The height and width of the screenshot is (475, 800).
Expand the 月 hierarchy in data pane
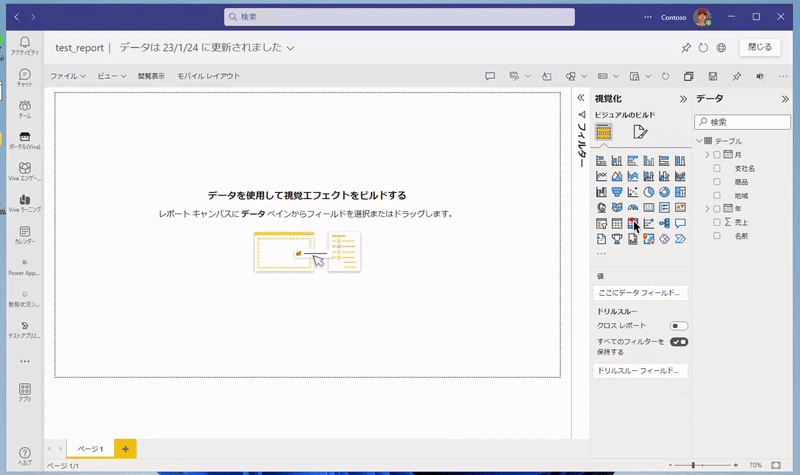[x=707, y=155]
